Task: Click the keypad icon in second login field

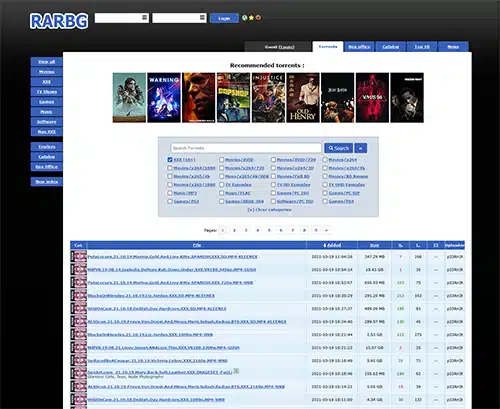Action: 202,17
